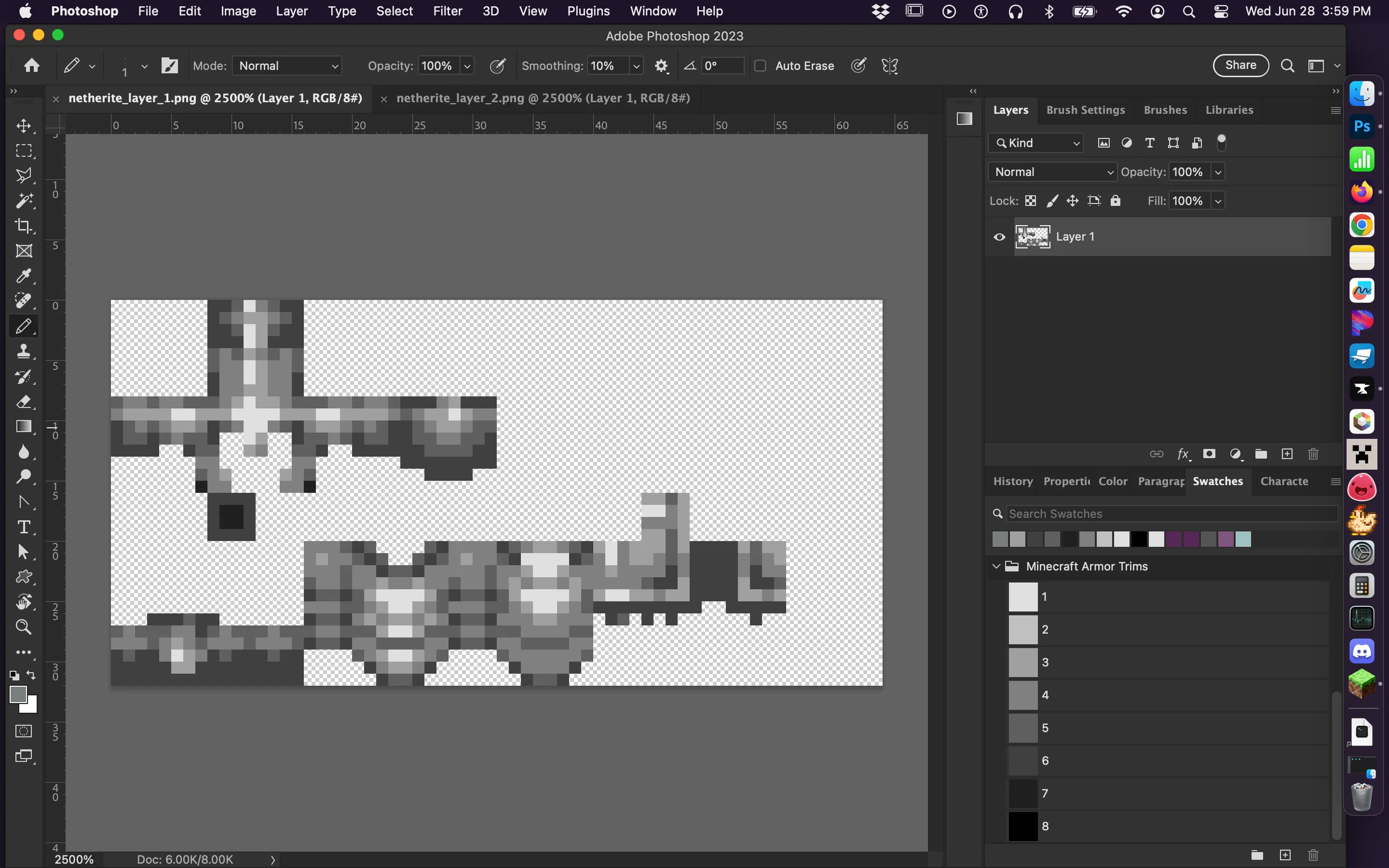Select the Layer 1 thumbnail
The height and width of the screenshot is (868, 1389).
(1033, 236)
